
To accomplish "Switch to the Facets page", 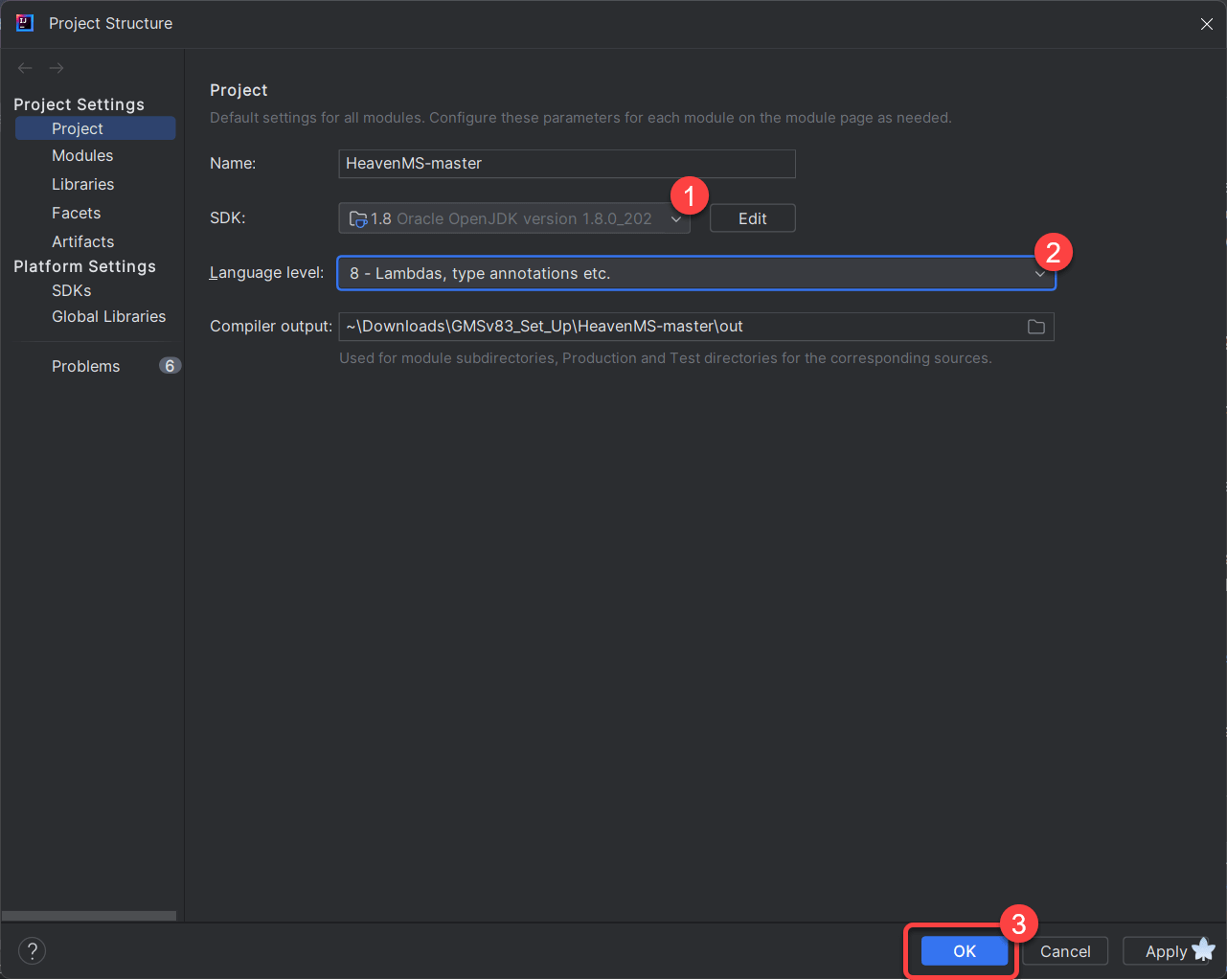I will [x=77, y=213].
